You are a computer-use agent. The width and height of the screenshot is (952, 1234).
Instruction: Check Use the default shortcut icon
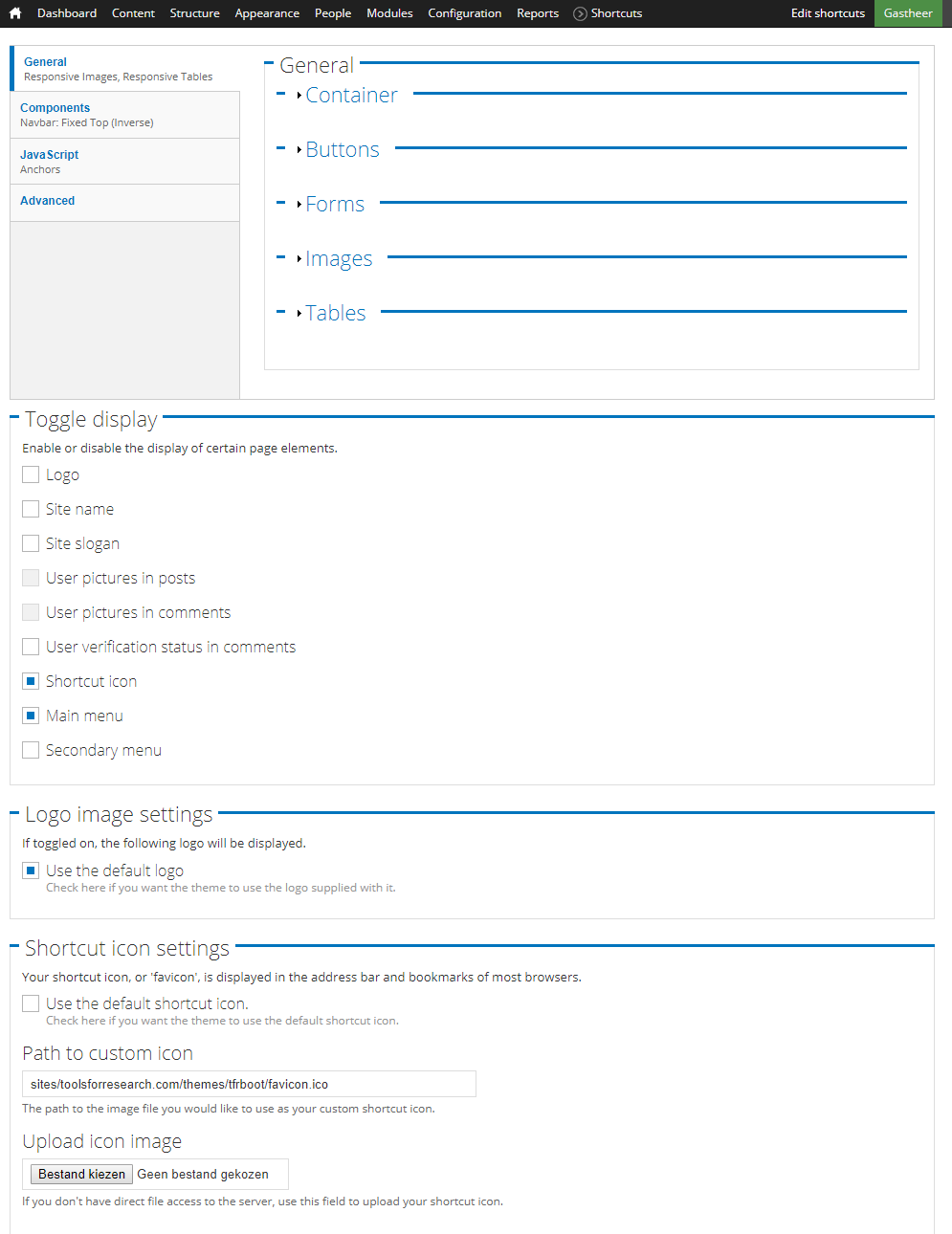tap(31, 1003)
